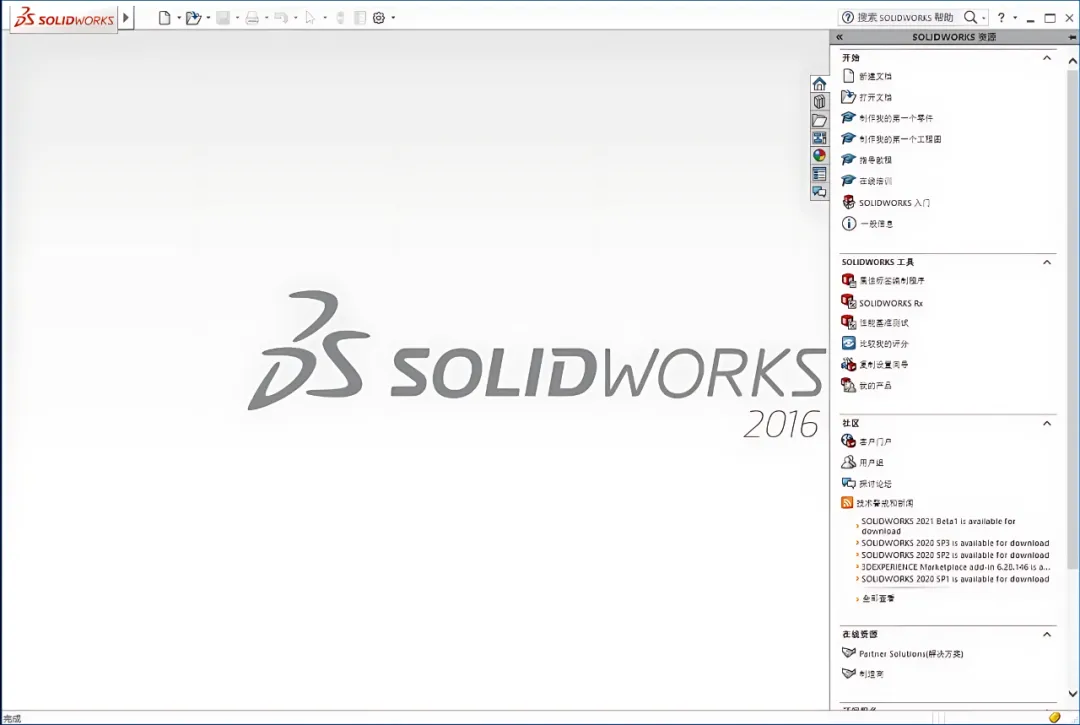Click the search magnifier icon
The height and width of the screenshot is (725, 1080).
[970, 17]
